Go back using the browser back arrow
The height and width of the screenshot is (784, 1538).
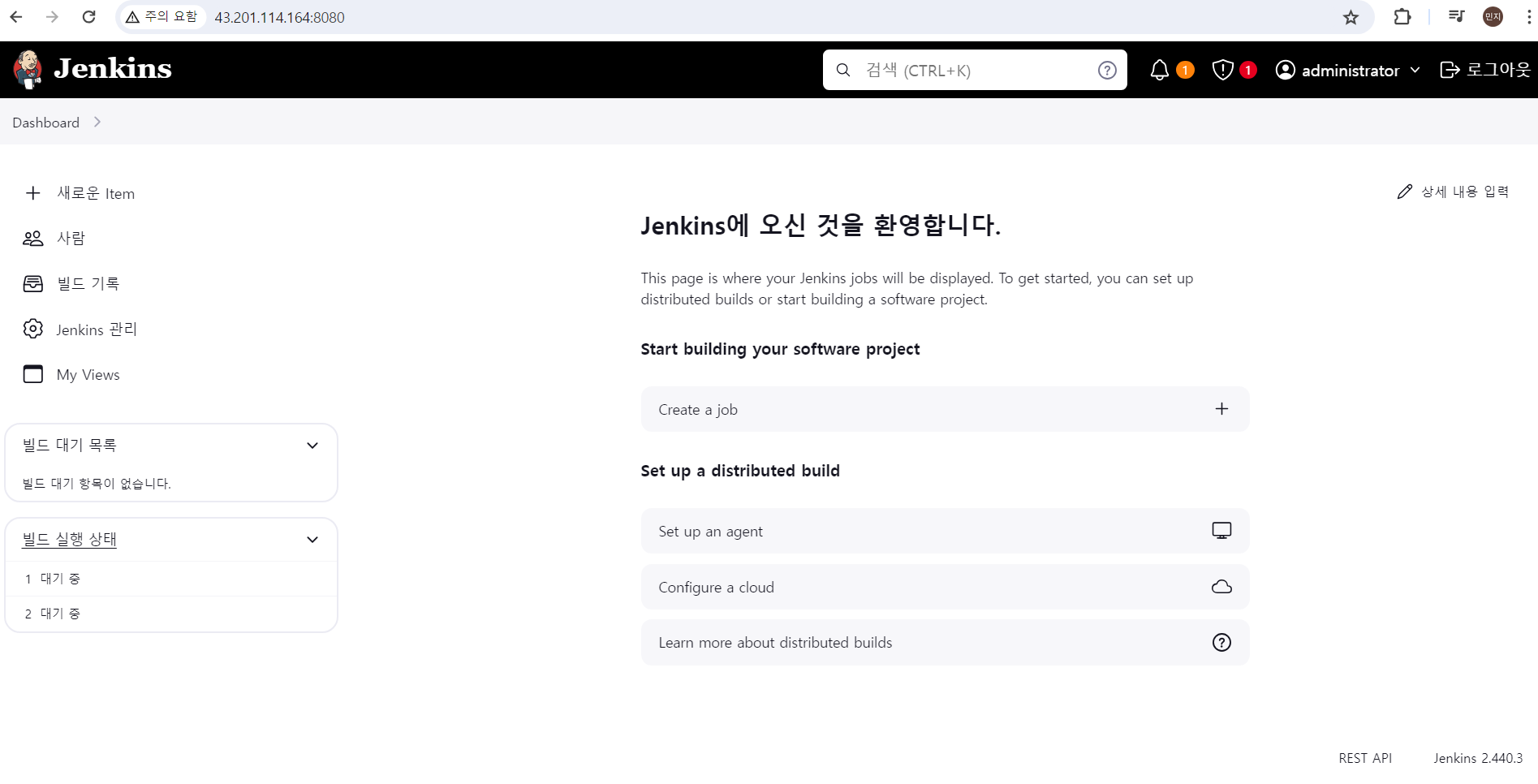coord(16,17)
